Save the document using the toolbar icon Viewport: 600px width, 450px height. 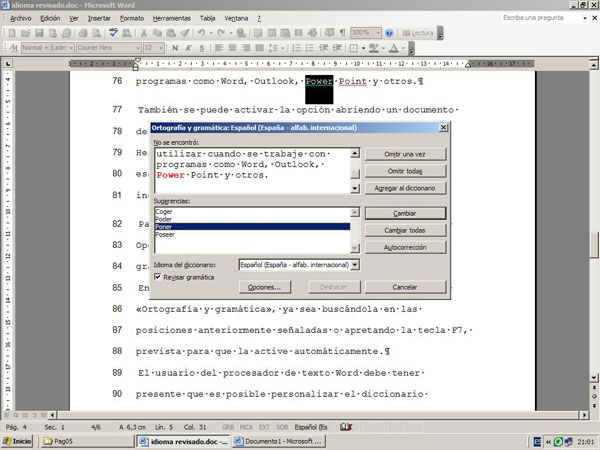point(39,33)
